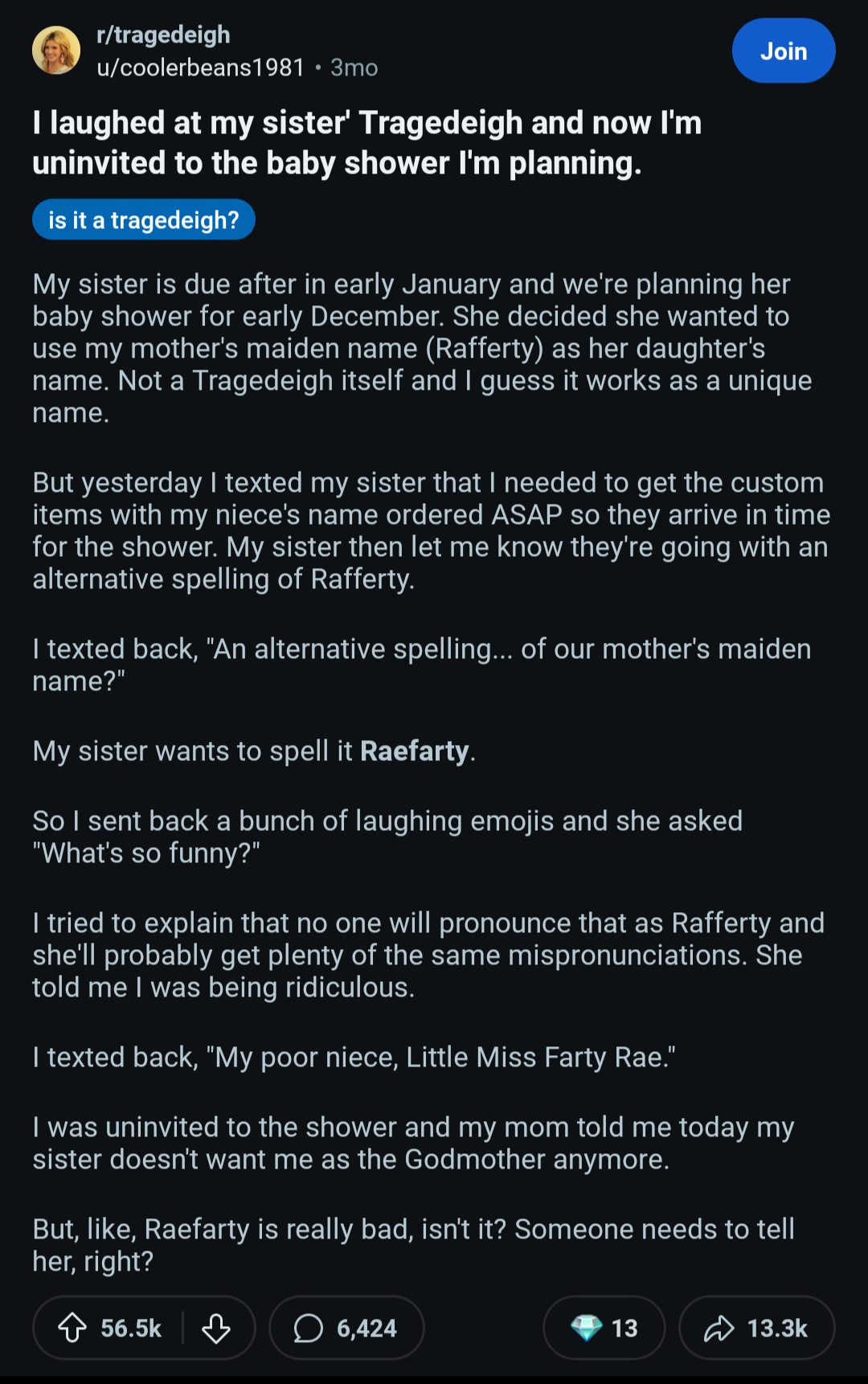868x1384 pixels.
Task: Upvote the post with the arrow icon
Action: [72, 1328]
